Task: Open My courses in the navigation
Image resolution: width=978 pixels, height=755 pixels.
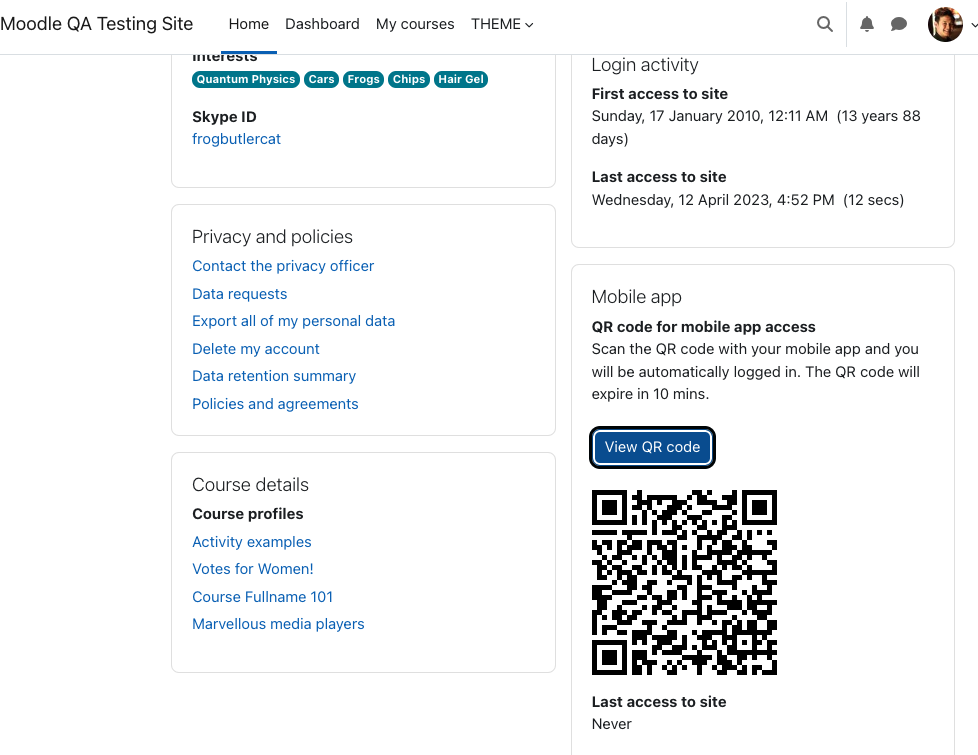Action: coord(415,24)
